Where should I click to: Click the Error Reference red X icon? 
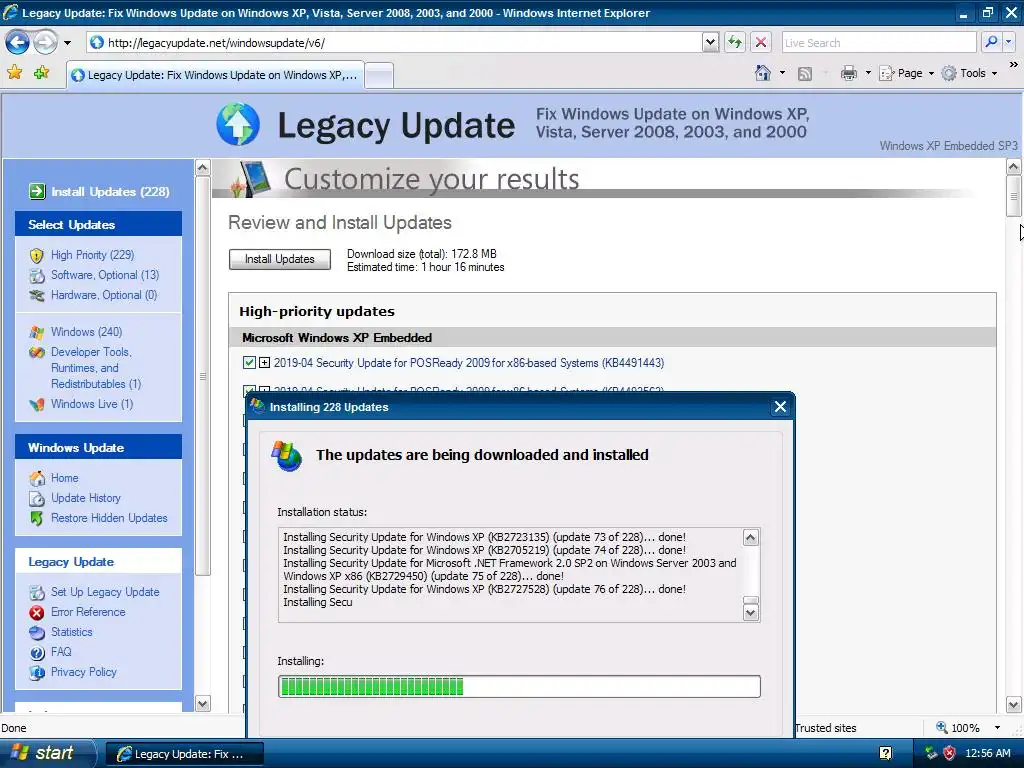(x=37, y=613)
